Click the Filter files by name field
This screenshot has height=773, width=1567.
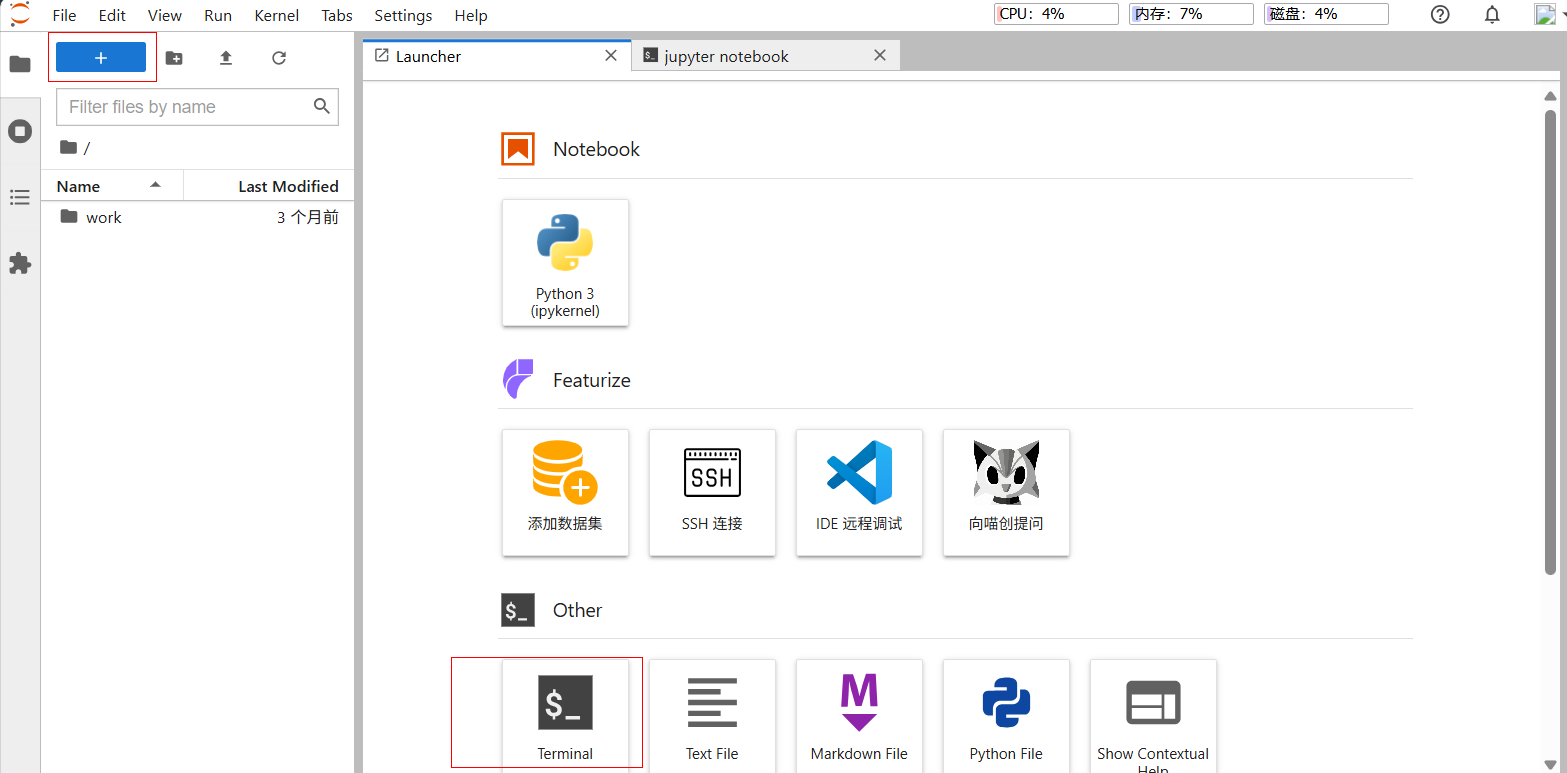pyautogui.click(x=198, y=107)
